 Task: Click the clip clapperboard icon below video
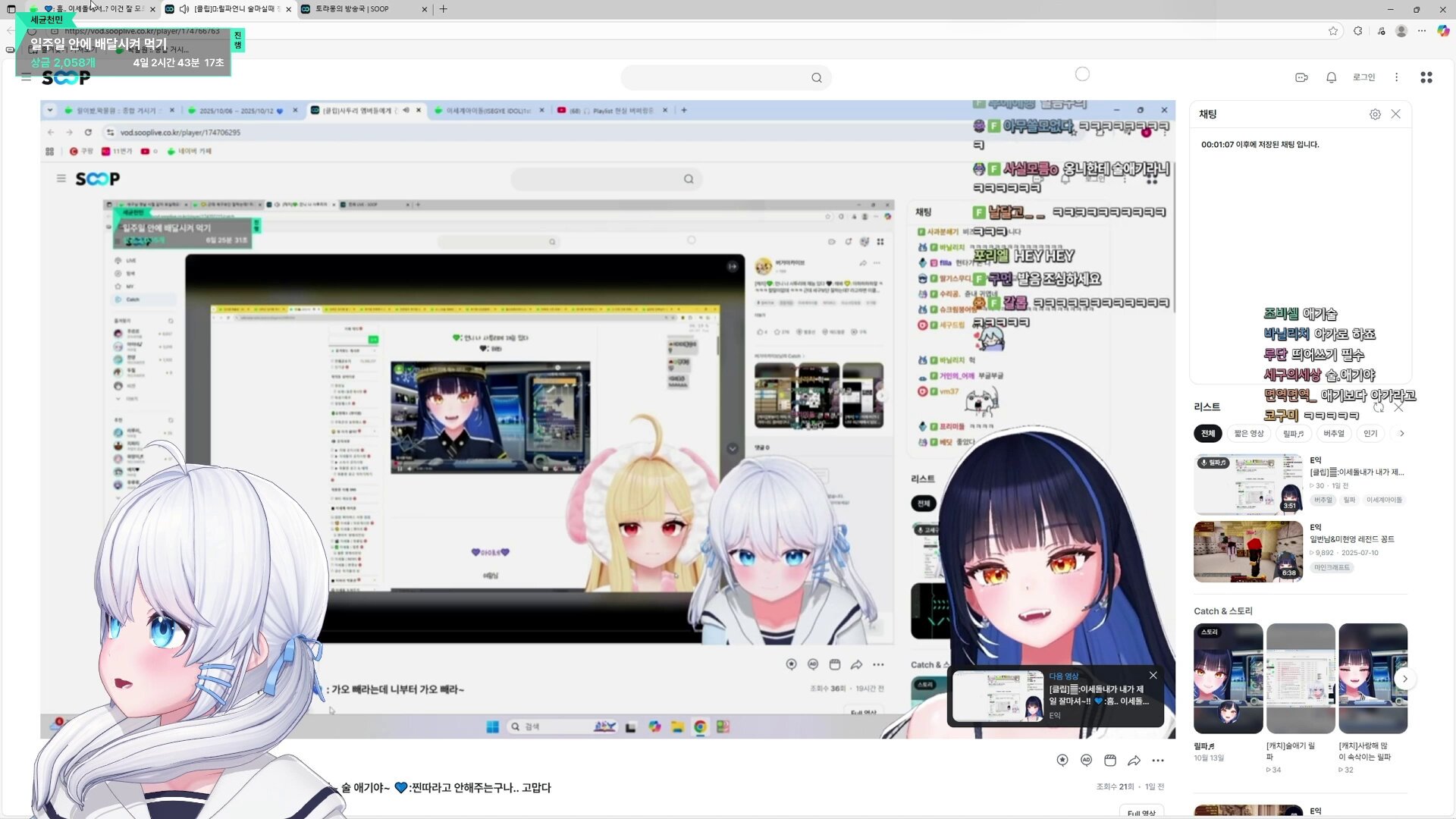pos(1110,761)
